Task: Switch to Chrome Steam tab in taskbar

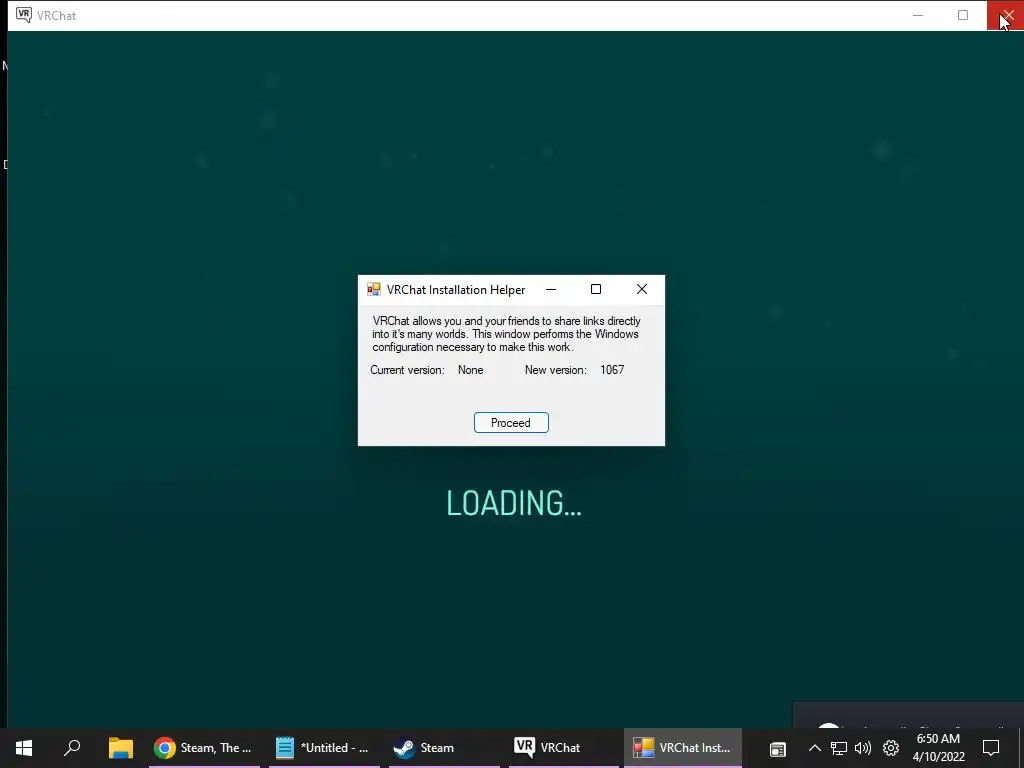Action: tap(204, 747)
